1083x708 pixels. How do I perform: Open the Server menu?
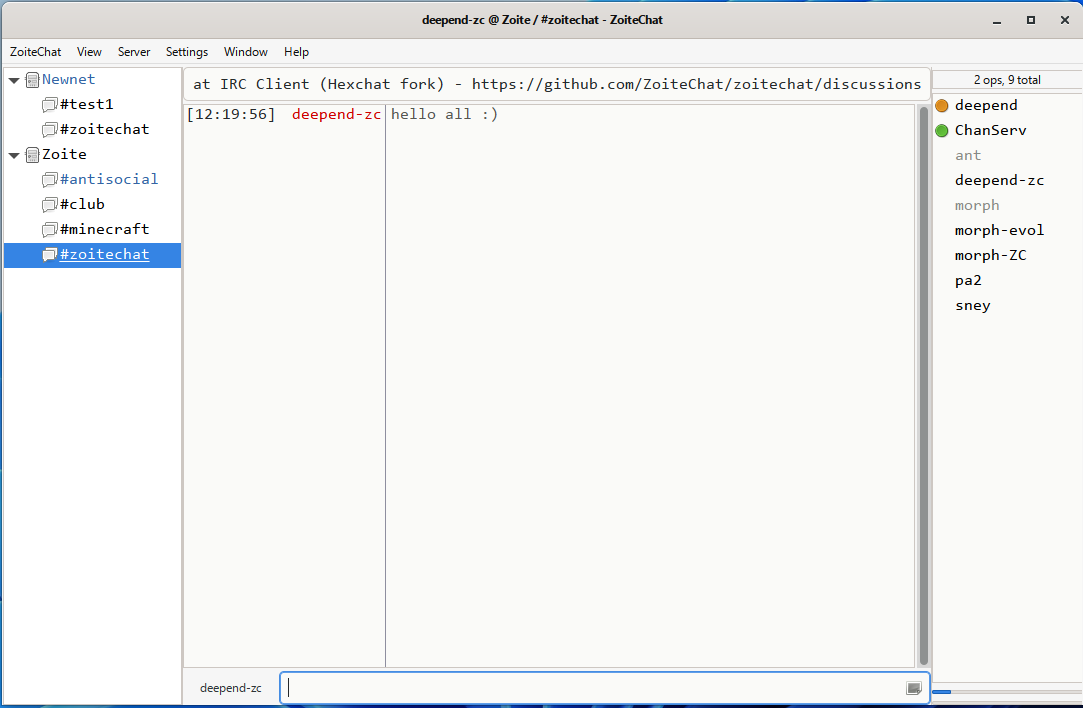(x=133, y=52)
